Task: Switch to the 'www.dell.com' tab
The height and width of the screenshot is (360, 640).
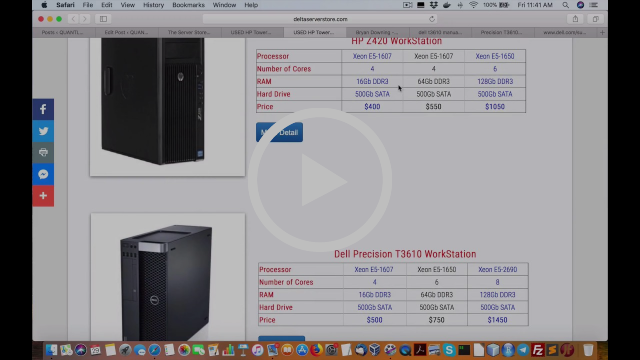Action: 565,32
